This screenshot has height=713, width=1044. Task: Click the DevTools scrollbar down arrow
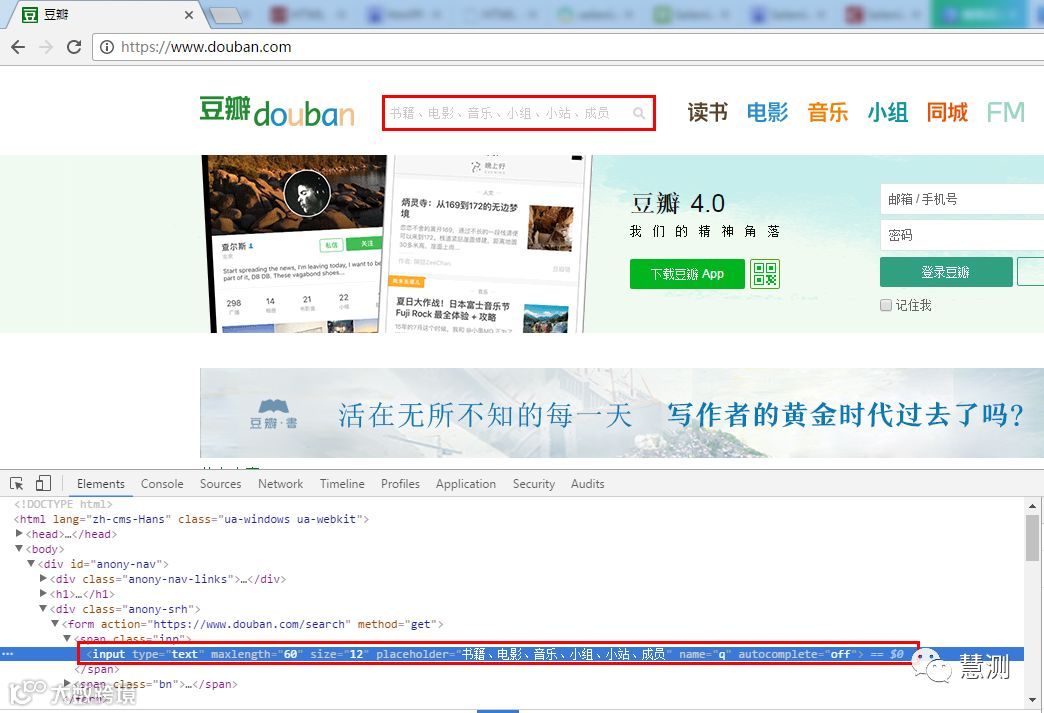click(x=1033, y=700)
